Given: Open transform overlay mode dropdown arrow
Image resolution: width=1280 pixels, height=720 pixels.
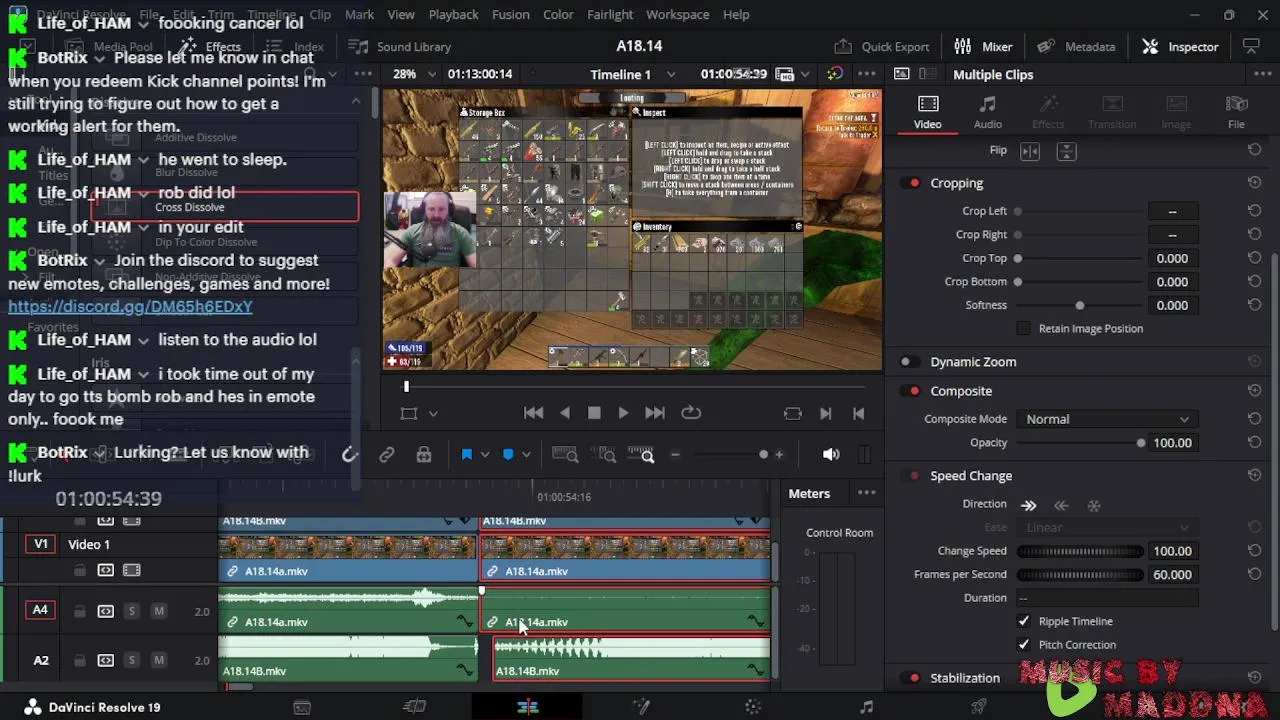Looking at the screenshot, I should pyautogui.click(x=433, y=414).
